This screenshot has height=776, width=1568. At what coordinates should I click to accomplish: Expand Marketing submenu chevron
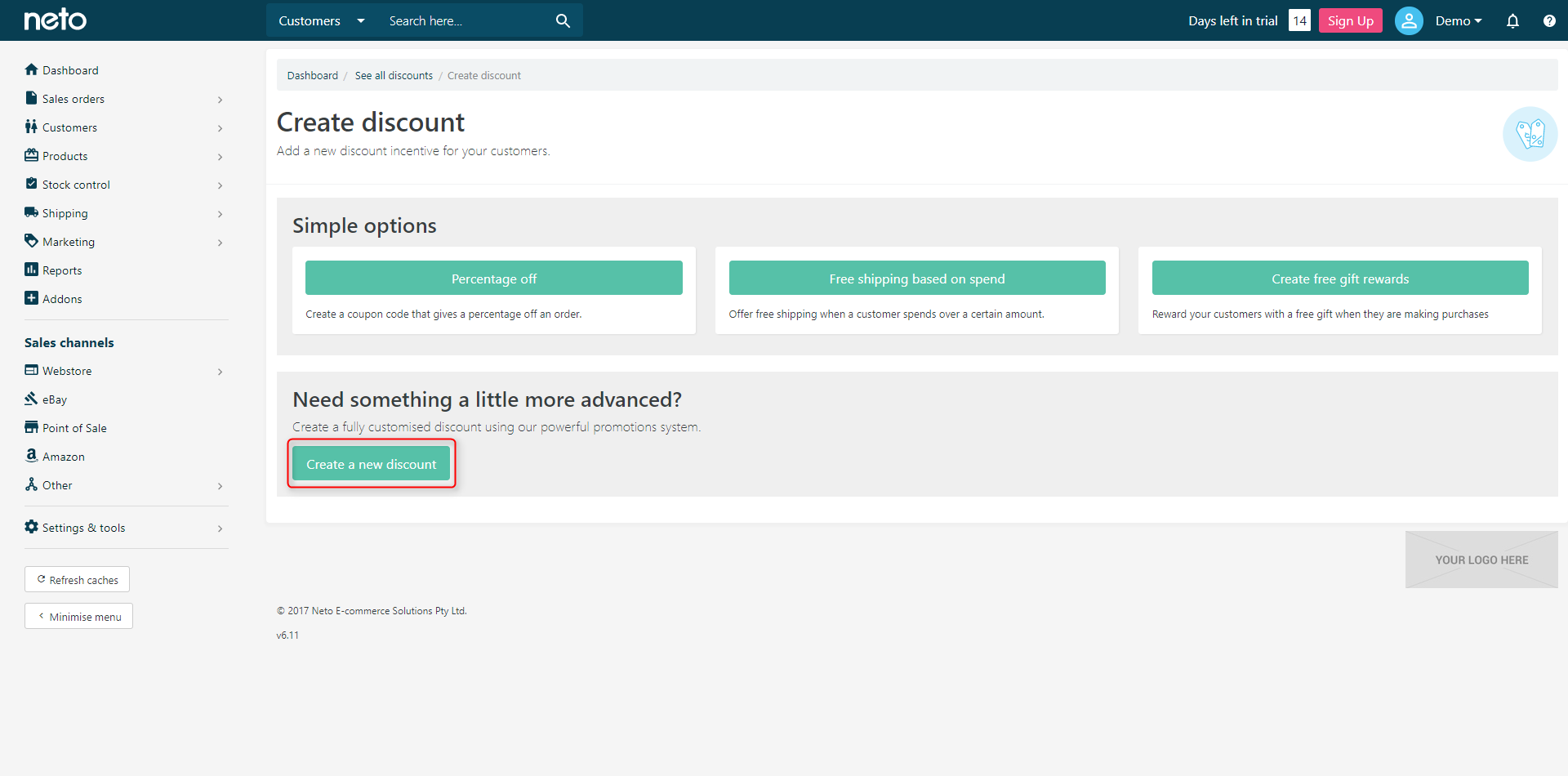[220, 243]
